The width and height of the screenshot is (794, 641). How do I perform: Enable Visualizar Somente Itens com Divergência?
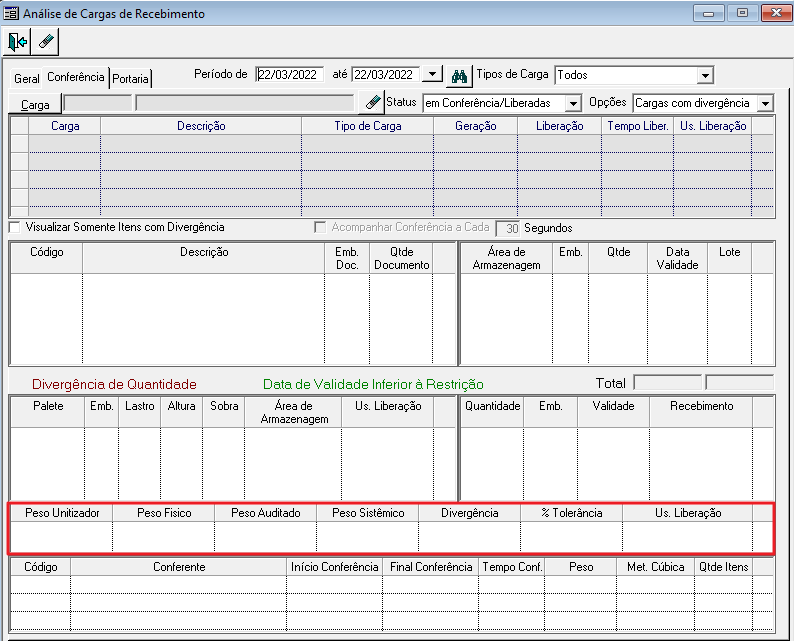[x=15, y=227]
